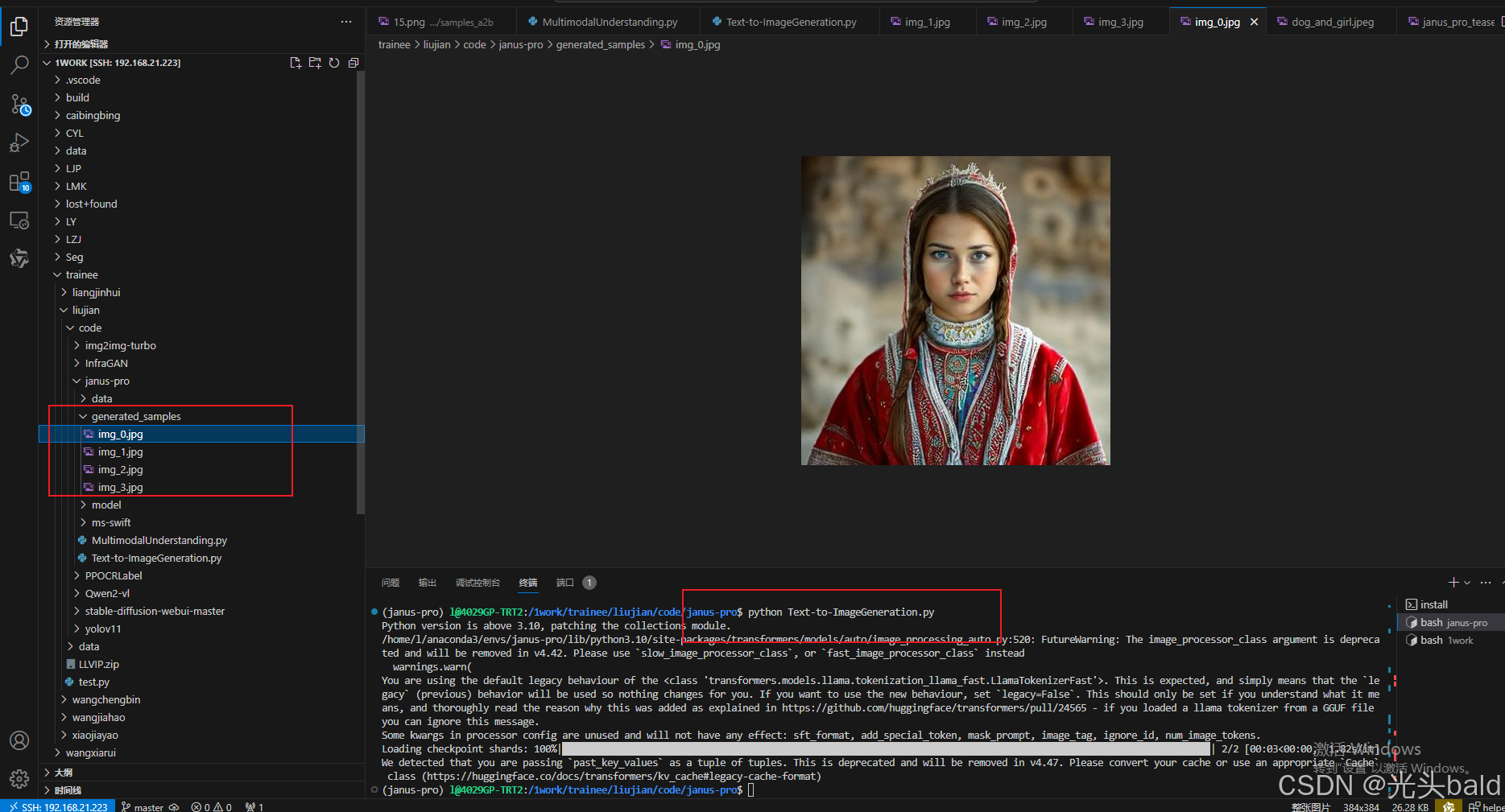Image resolution: width=1505 pixels, height=812 pixels.
Task: Open the terminal launch profile dropdown
Action: 1467,582
